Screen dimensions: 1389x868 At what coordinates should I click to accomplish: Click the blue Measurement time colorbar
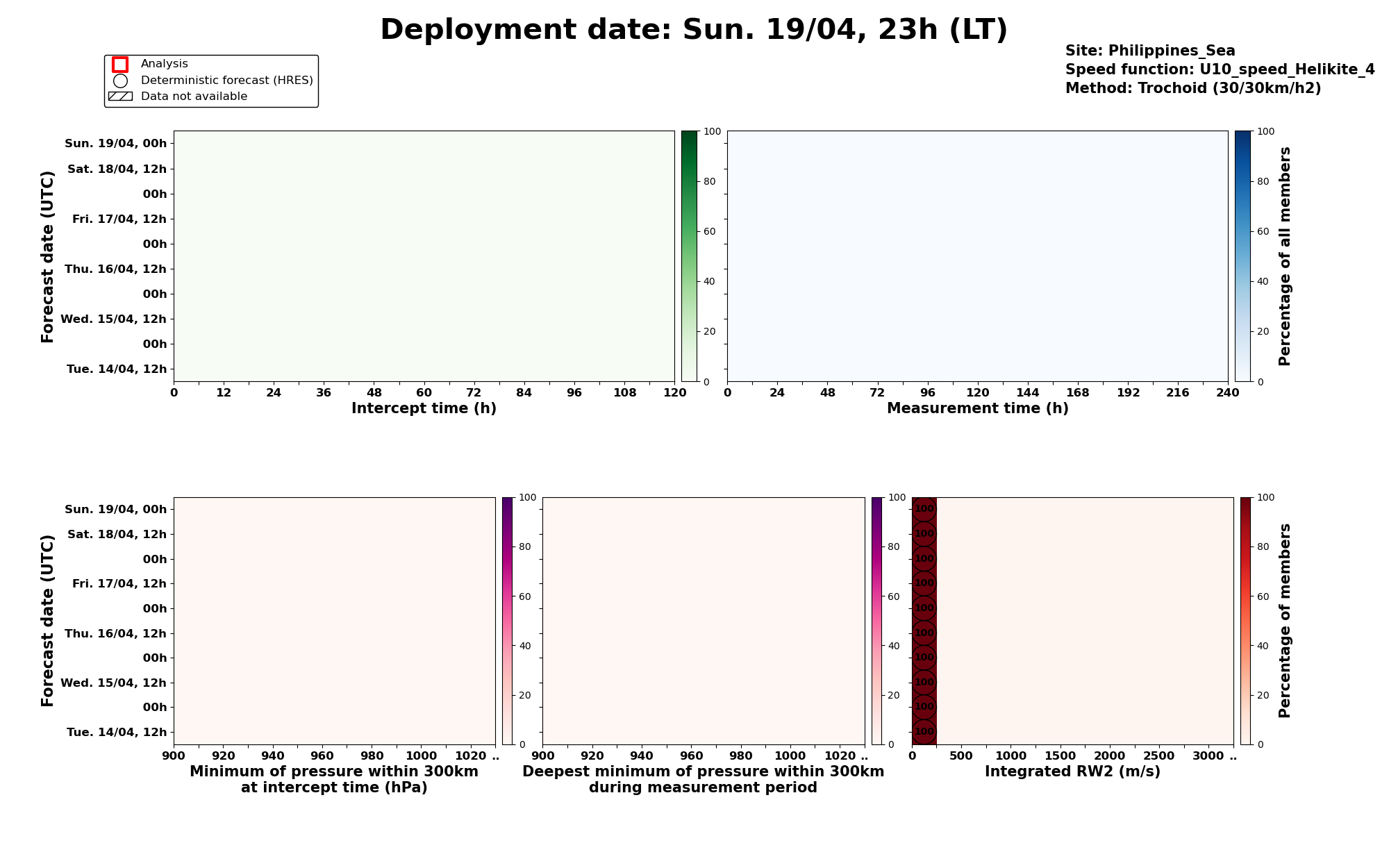pyautogui.click(x=1242, y=256)
